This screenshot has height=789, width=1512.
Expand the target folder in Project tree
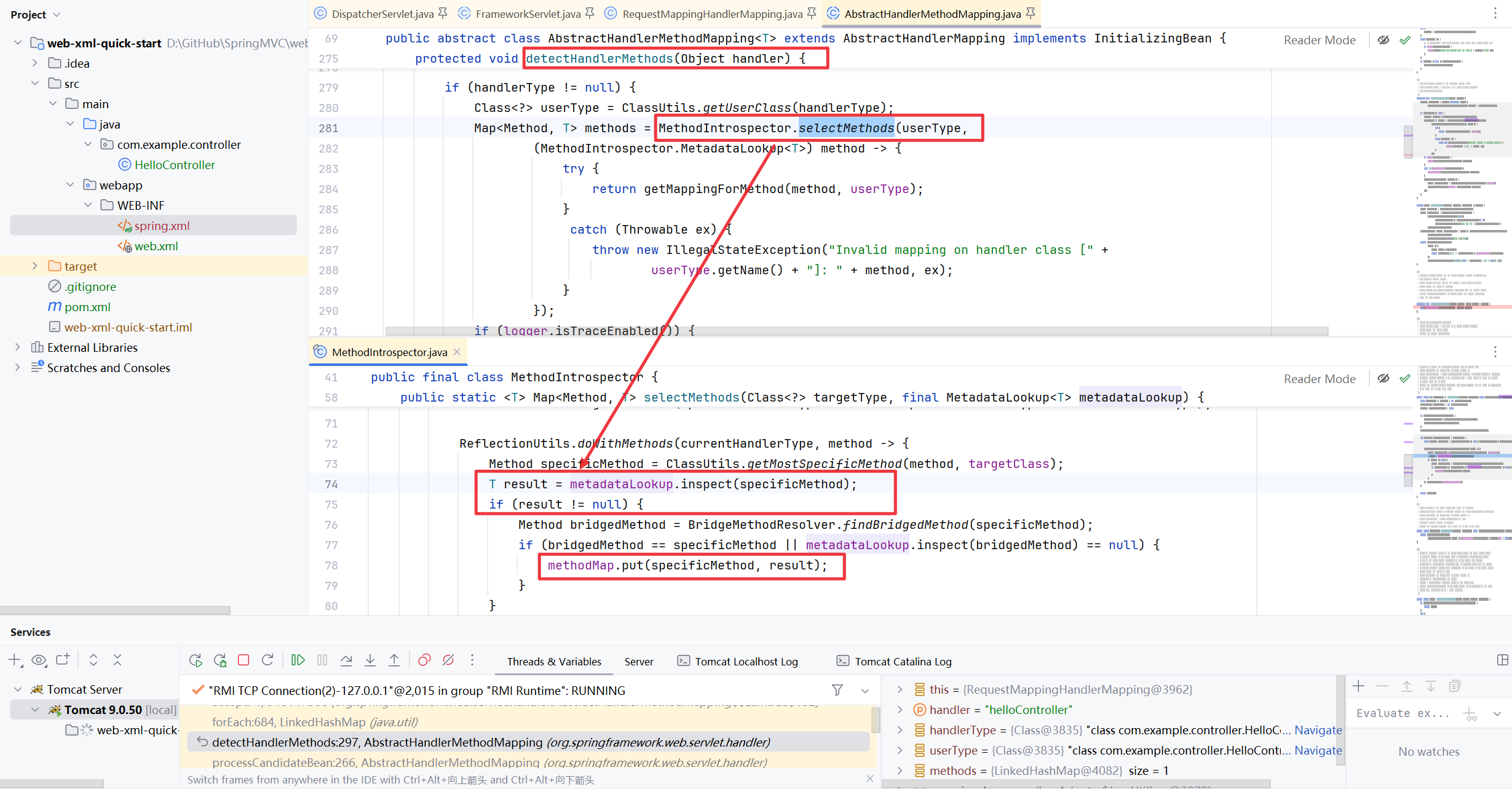click(x=35, y=266)
